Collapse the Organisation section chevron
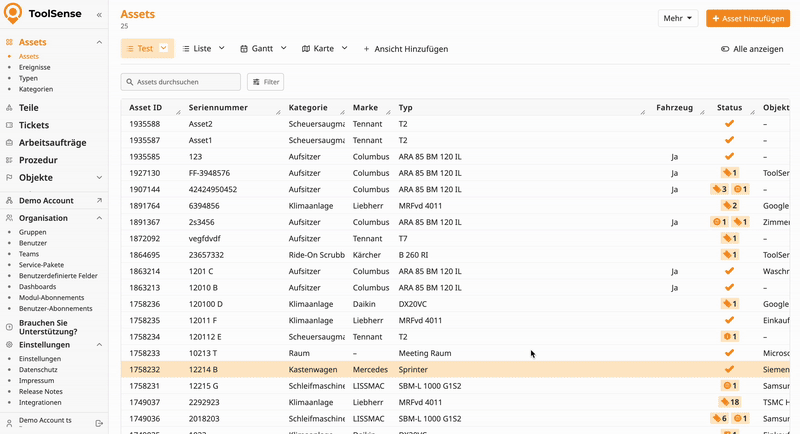 point(99,218)
